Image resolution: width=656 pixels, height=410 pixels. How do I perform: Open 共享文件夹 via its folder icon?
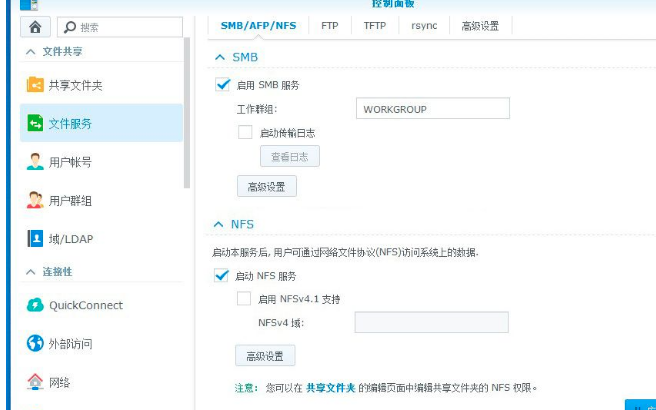point(35,85)
